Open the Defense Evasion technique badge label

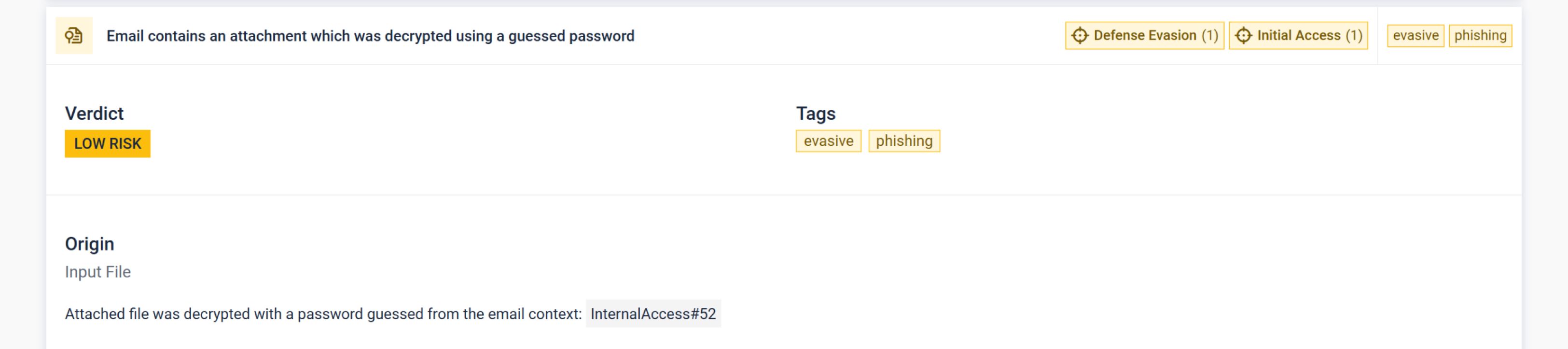click(x=1144, y=36)
